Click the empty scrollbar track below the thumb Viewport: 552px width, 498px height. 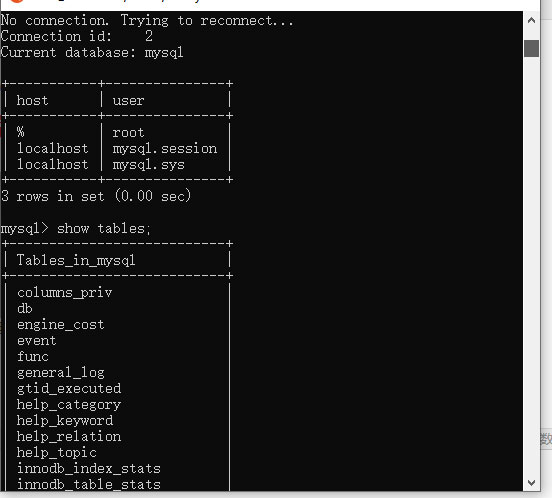(531, 264)
